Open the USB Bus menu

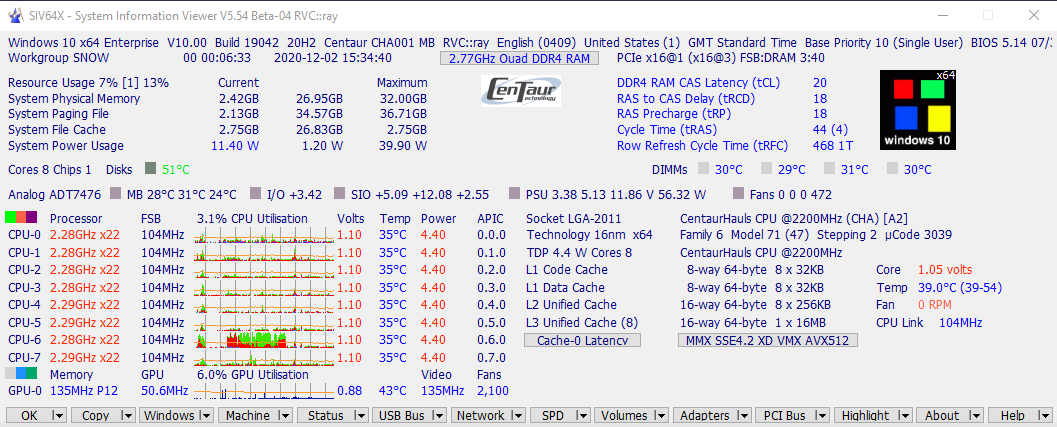[x=401, y=416]
